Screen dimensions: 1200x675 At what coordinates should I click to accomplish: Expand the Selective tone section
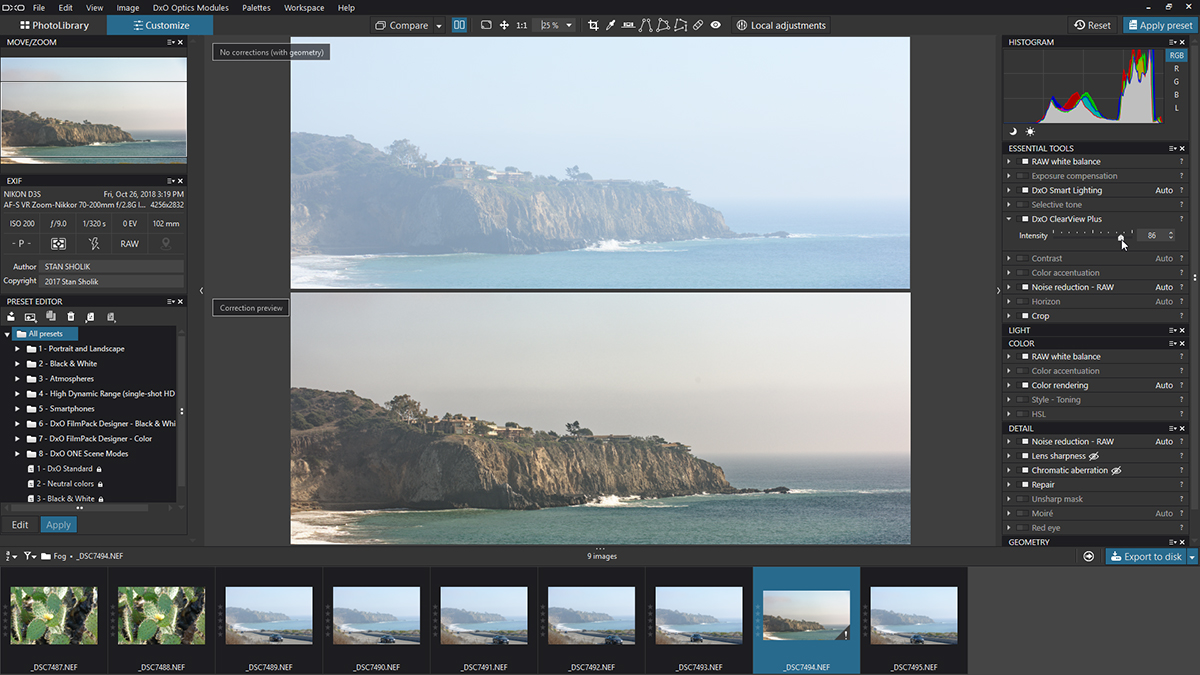point(1010,205)
